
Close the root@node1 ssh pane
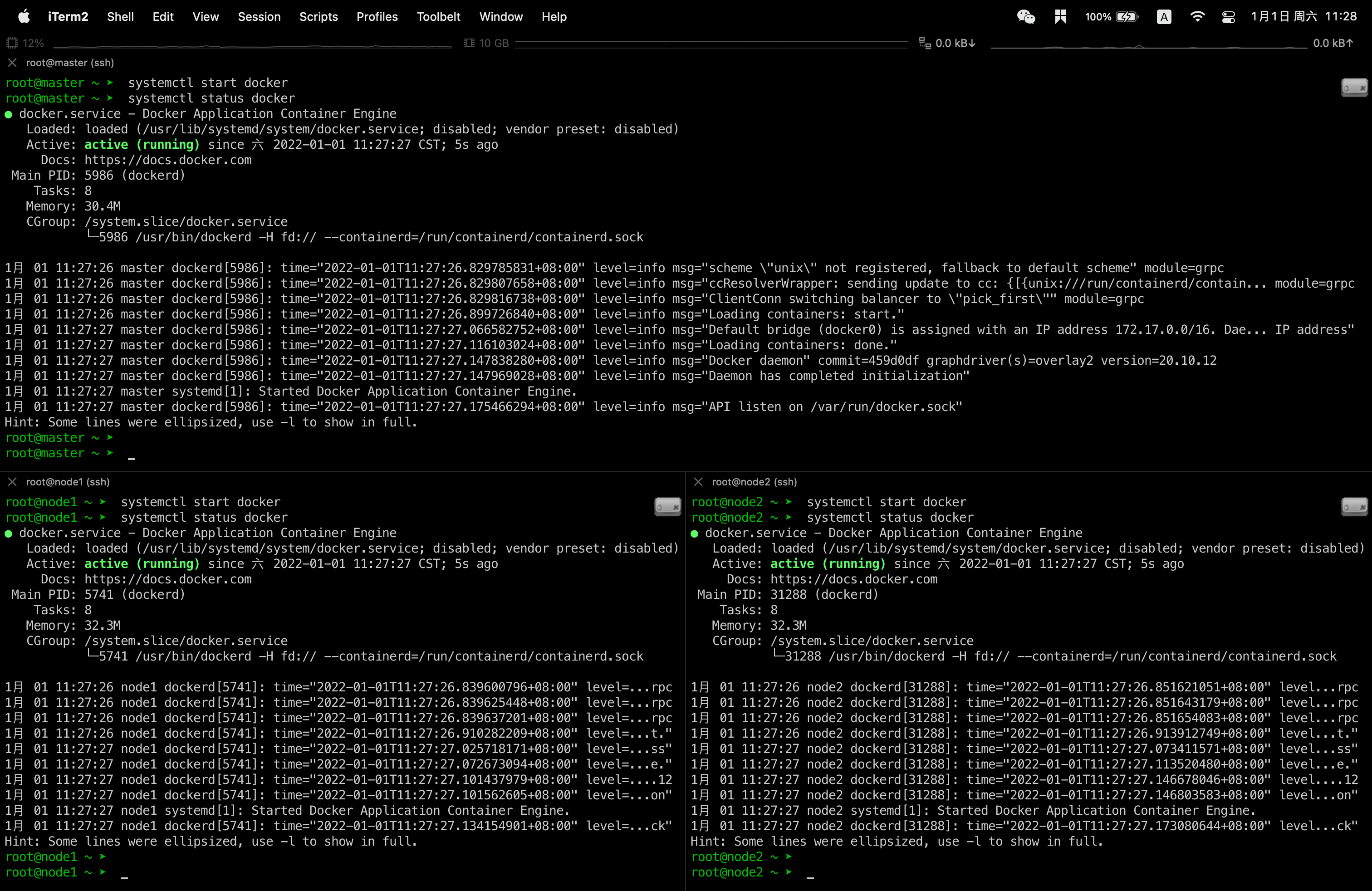(x=12, y=481)
